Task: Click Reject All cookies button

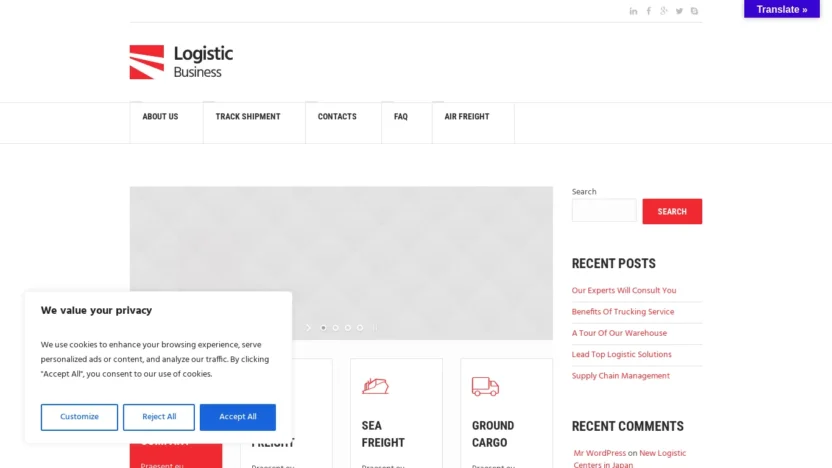Action: (x=159, y=417)
